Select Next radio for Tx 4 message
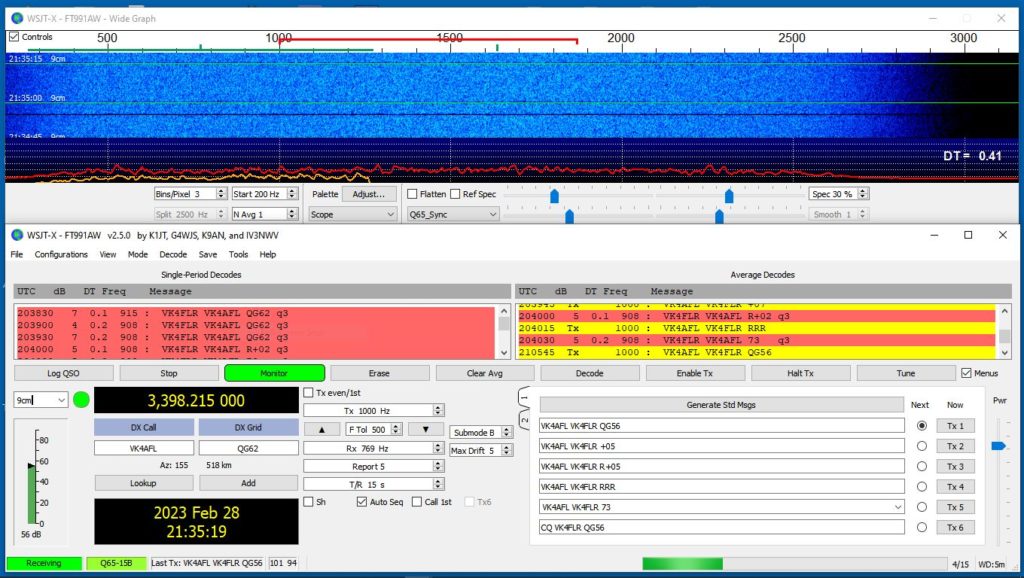 click(x=921, y=487)
